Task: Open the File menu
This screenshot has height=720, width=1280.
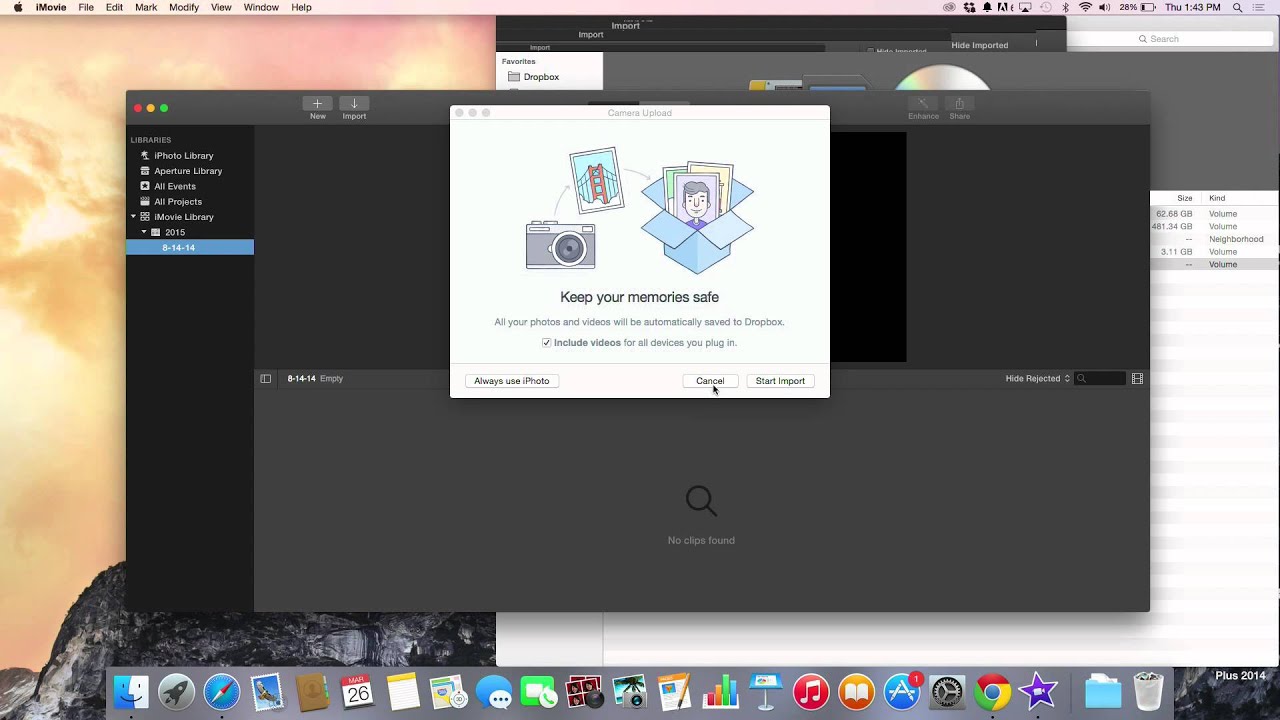Action: pos(86,7)
